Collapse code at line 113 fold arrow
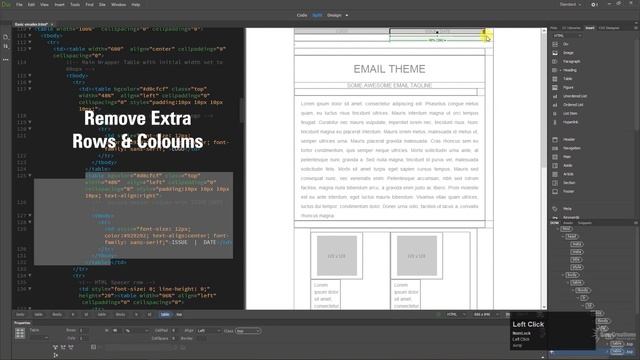The height and width of the screenshot is (360, 640). click(x=30, y=49)
